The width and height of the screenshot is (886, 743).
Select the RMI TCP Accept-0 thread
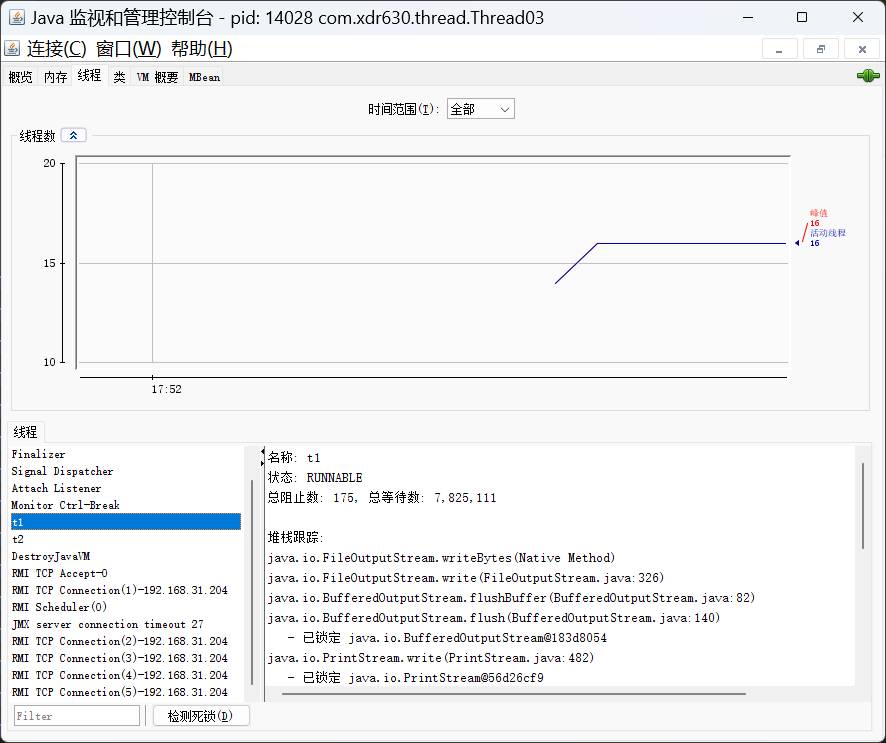click(x=126, y=573)
